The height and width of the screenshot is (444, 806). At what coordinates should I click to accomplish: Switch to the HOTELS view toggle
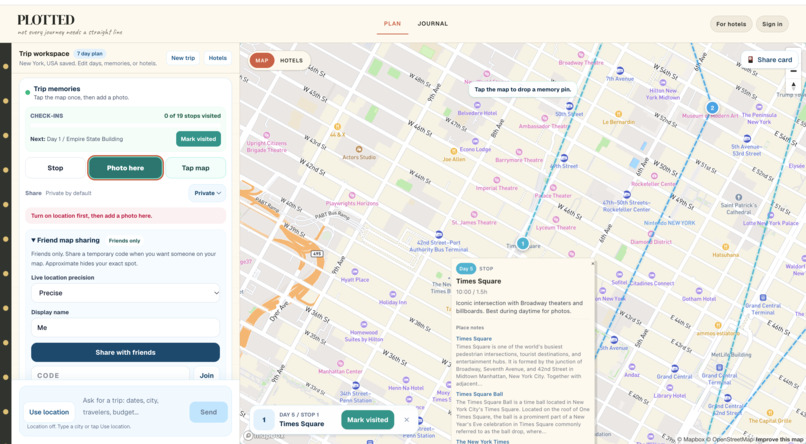291,61
